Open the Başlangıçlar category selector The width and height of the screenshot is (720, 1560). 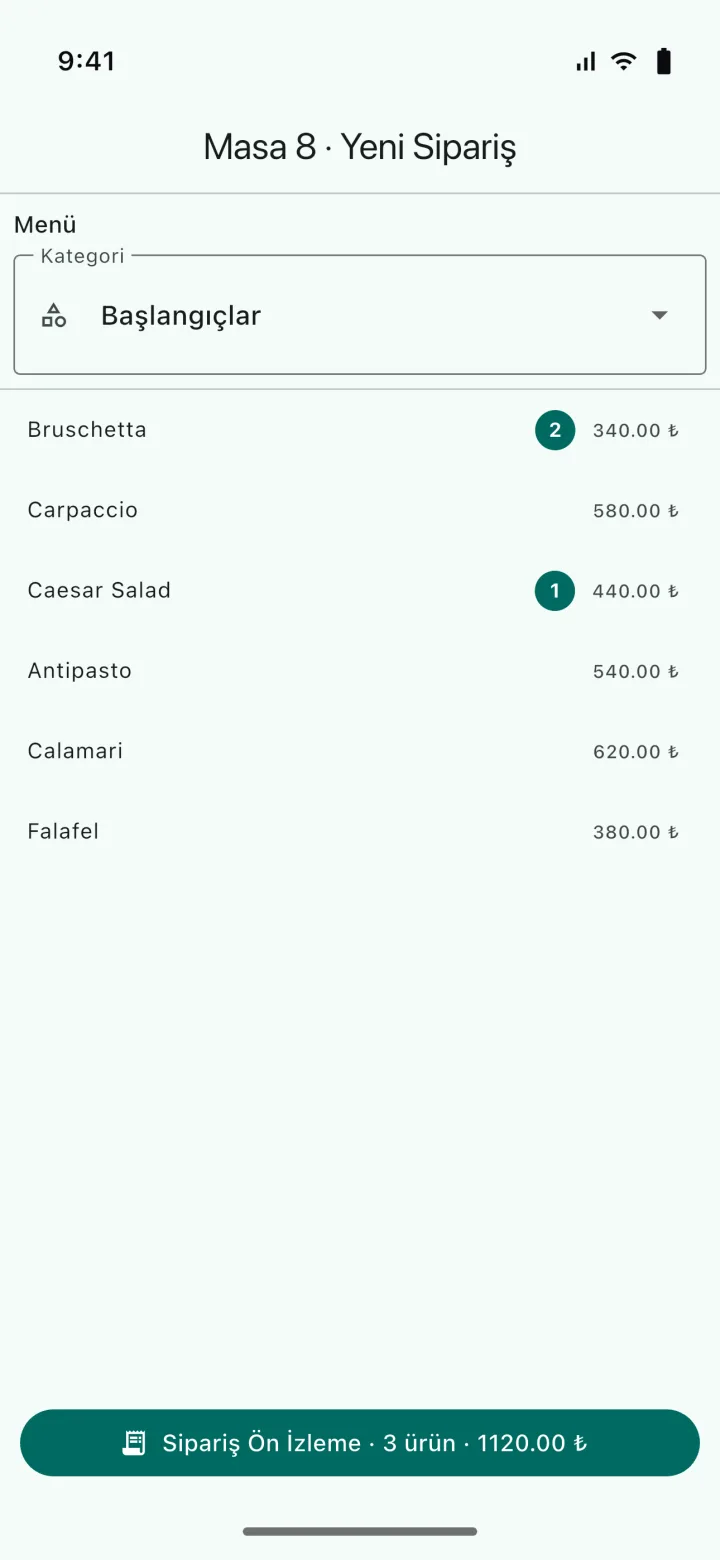coord(360,315)
